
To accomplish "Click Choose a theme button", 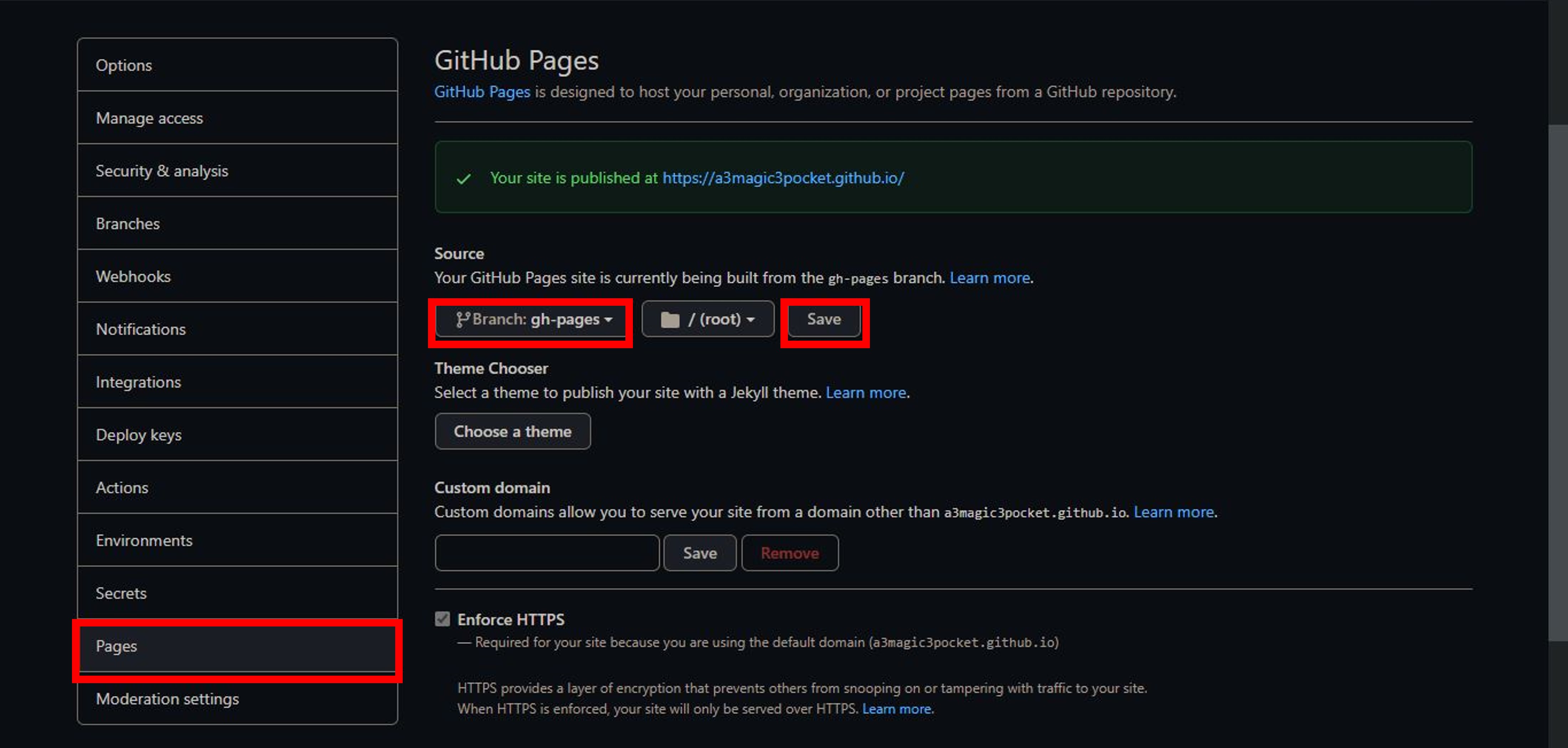I will pyautogui.click(x=511, y=431).
